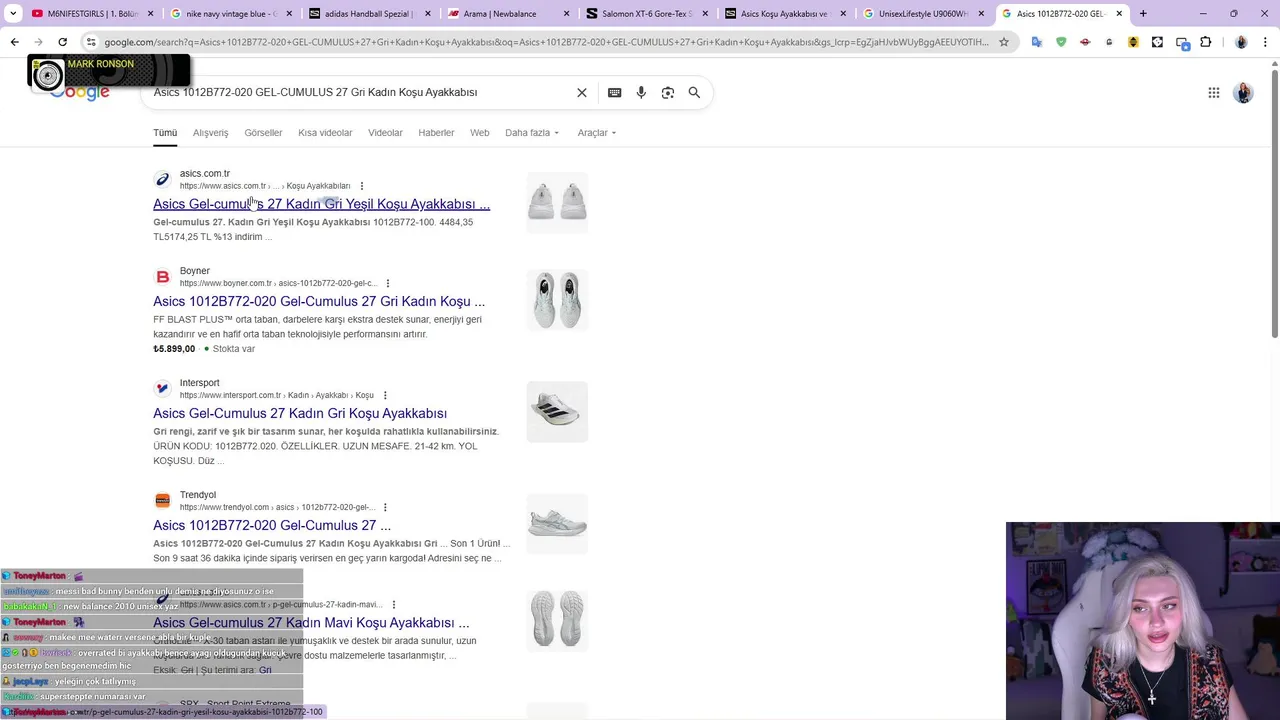The width and height of the screenshot is (1280, 720).
Task: Click the browser address bar URL
Action: click(545, 42)
